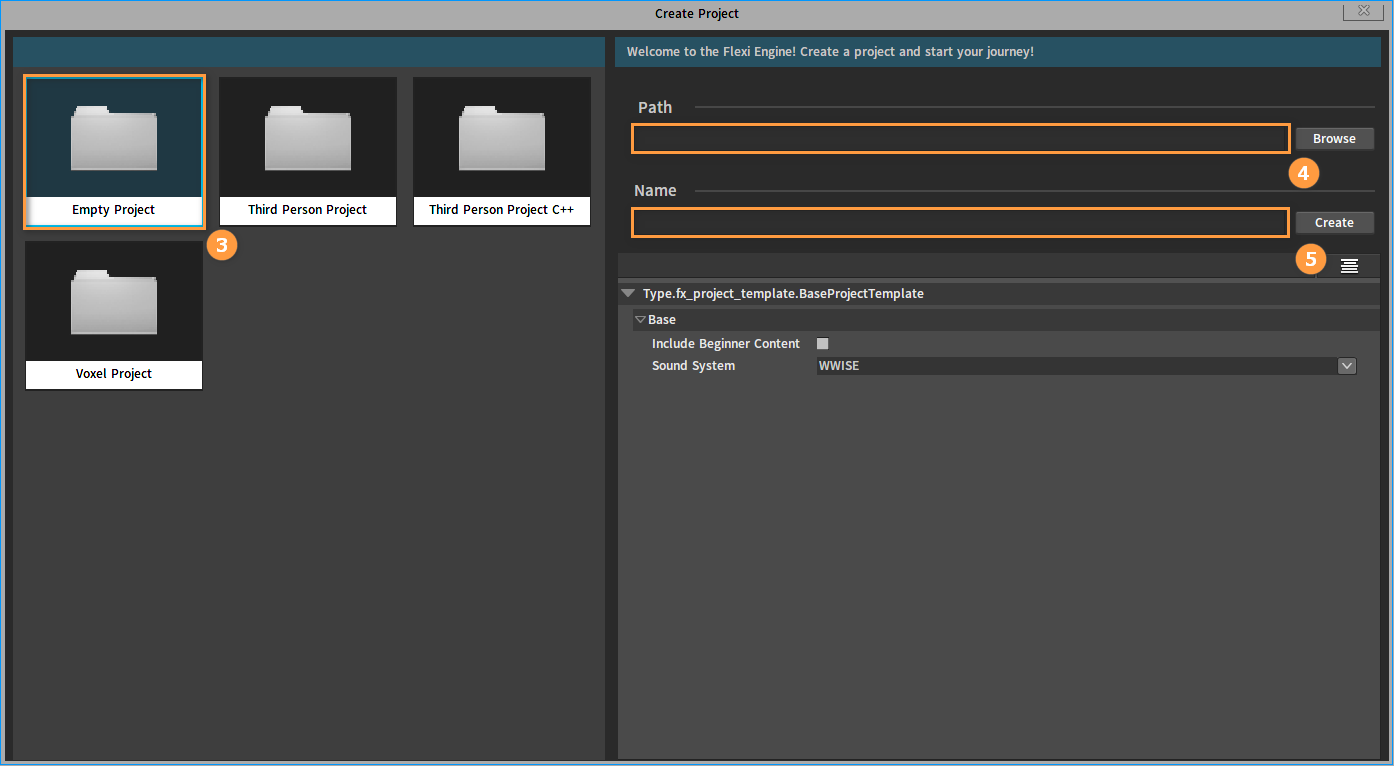Select the Voxel Project folder icon
Screen dimensions: 1394x766
[114, 302]
